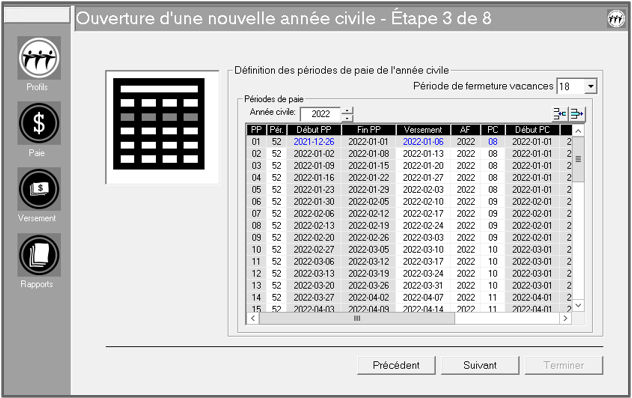Viewport: 632px width, 398px height.
Task: Select Versement cell 2022-01-13
Action: click(x=423, y=154)
